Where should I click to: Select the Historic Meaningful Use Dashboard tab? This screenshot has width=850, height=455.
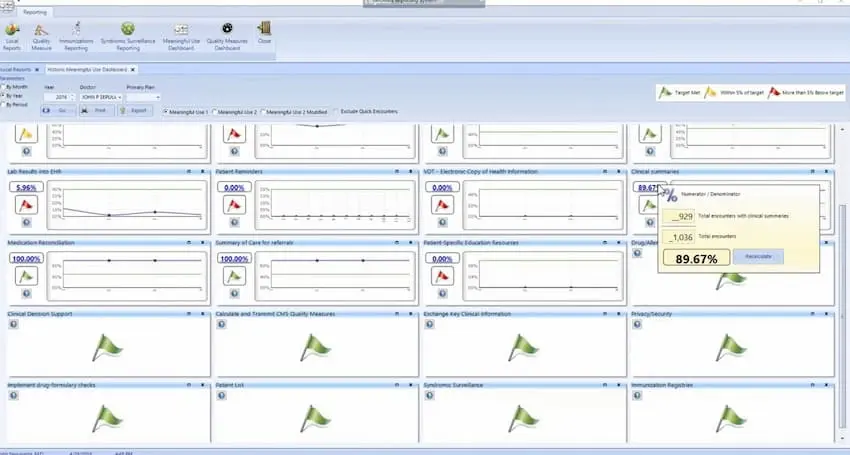[87, 69]
